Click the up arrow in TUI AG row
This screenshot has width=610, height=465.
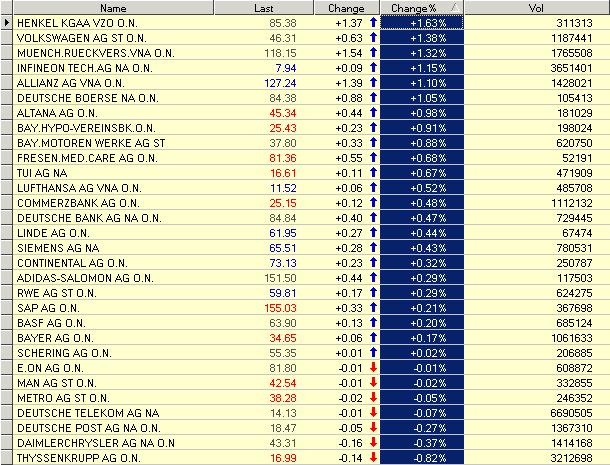373,172
